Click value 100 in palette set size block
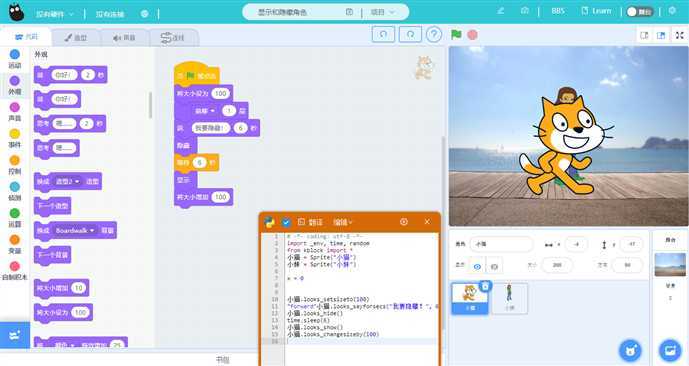 [80, 313]
